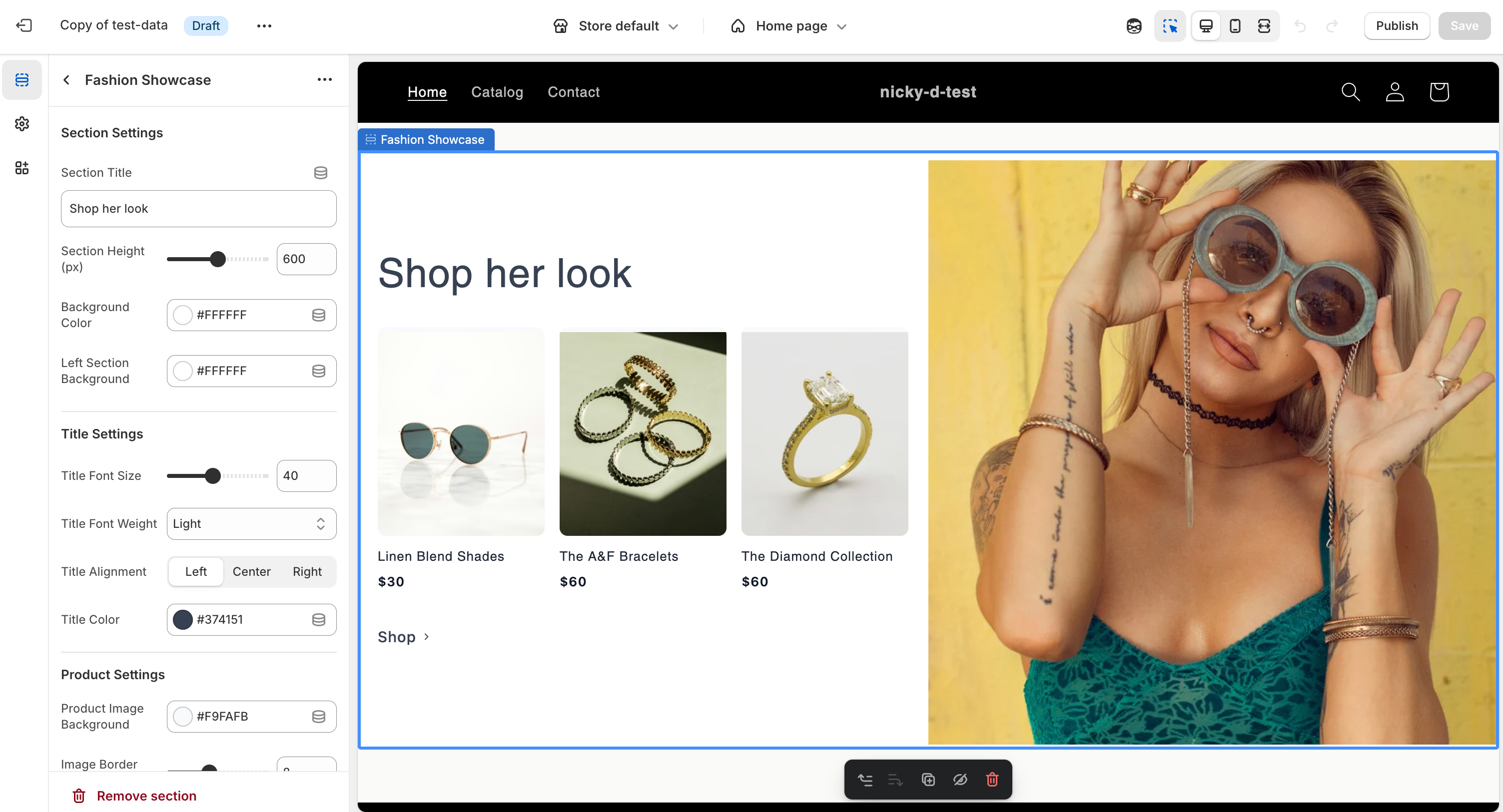Click the exit editor icon

(x=24, y=25)
